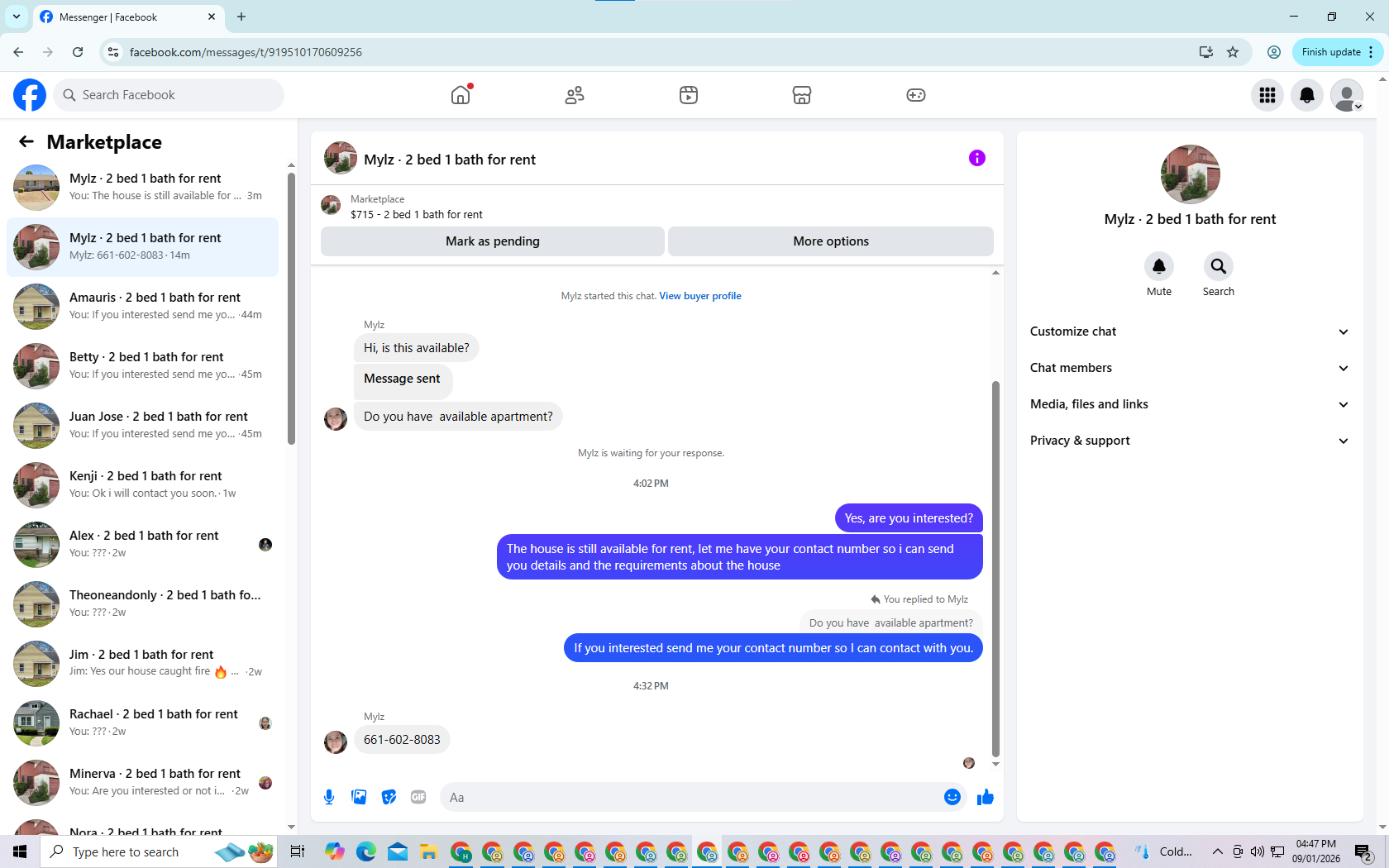
Task: Expand Chat members section
Action: pos(1190,368)
